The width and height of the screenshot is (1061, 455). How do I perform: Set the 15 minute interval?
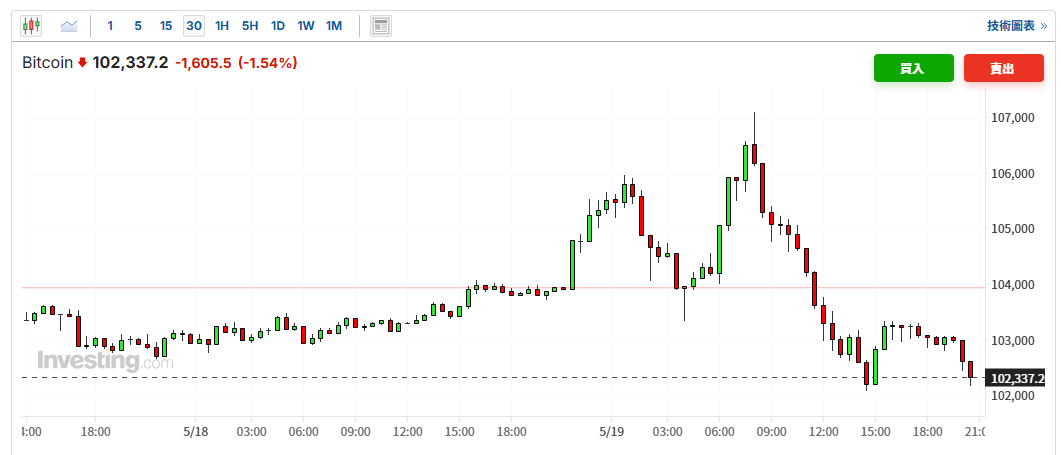(x=166, y=26)
